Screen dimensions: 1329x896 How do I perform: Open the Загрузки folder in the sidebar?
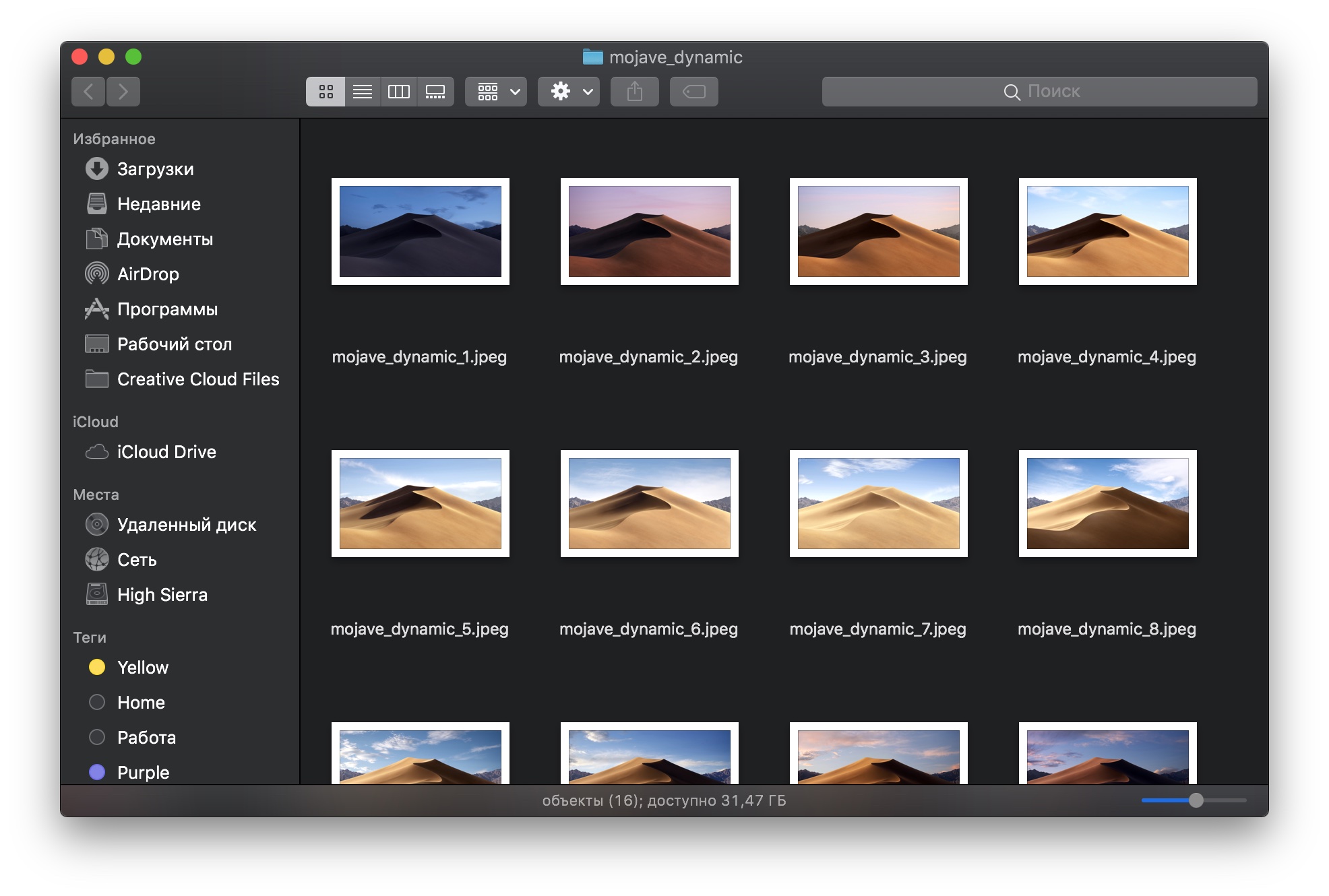(155, 169)
